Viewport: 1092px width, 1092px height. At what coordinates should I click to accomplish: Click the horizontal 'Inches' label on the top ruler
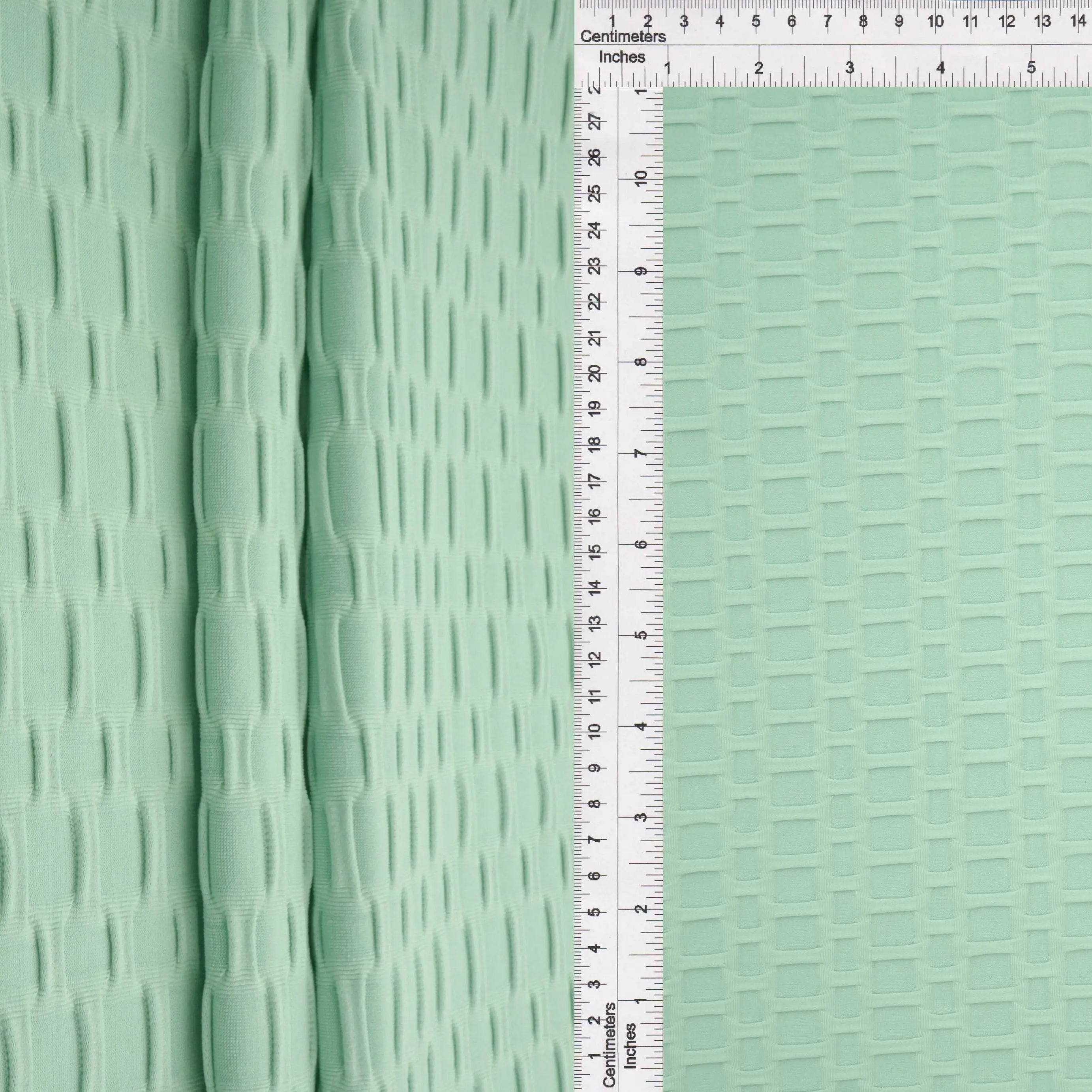622,57
